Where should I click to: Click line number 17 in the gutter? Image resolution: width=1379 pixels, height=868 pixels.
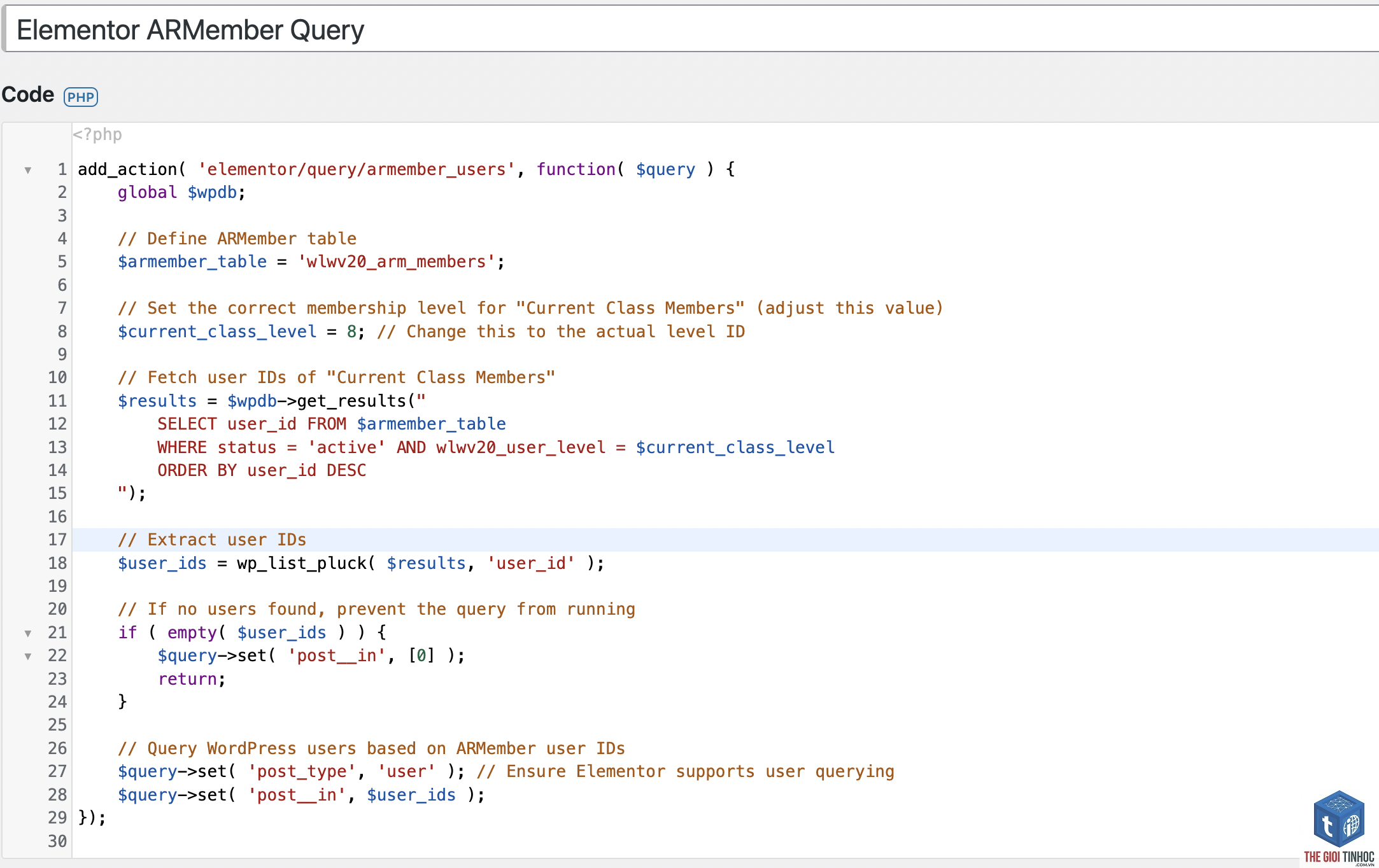tap(57, 540)
